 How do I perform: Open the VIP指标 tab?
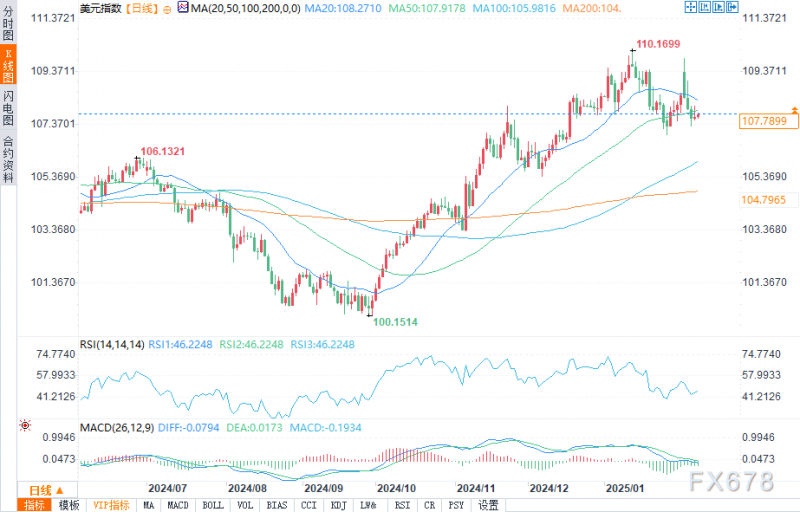coord(111,505)
